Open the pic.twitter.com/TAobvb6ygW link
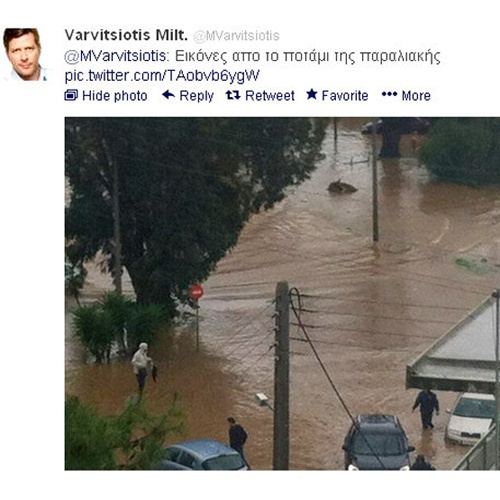This screenshot has width=500, height=500. point(162,76)
